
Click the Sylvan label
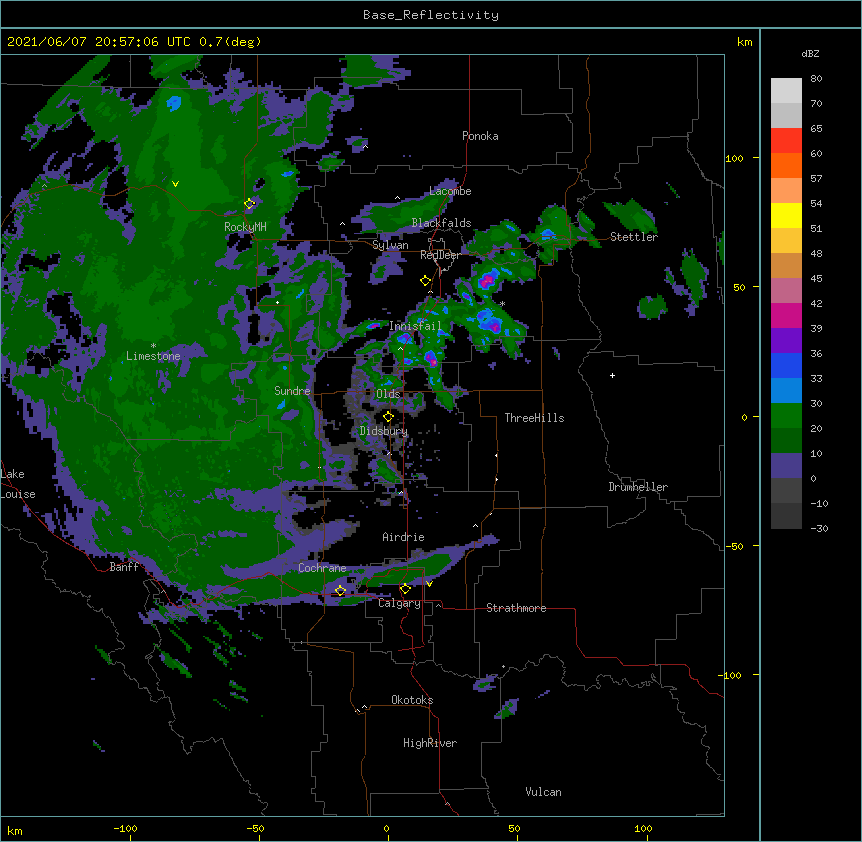(x=390, y=245)
